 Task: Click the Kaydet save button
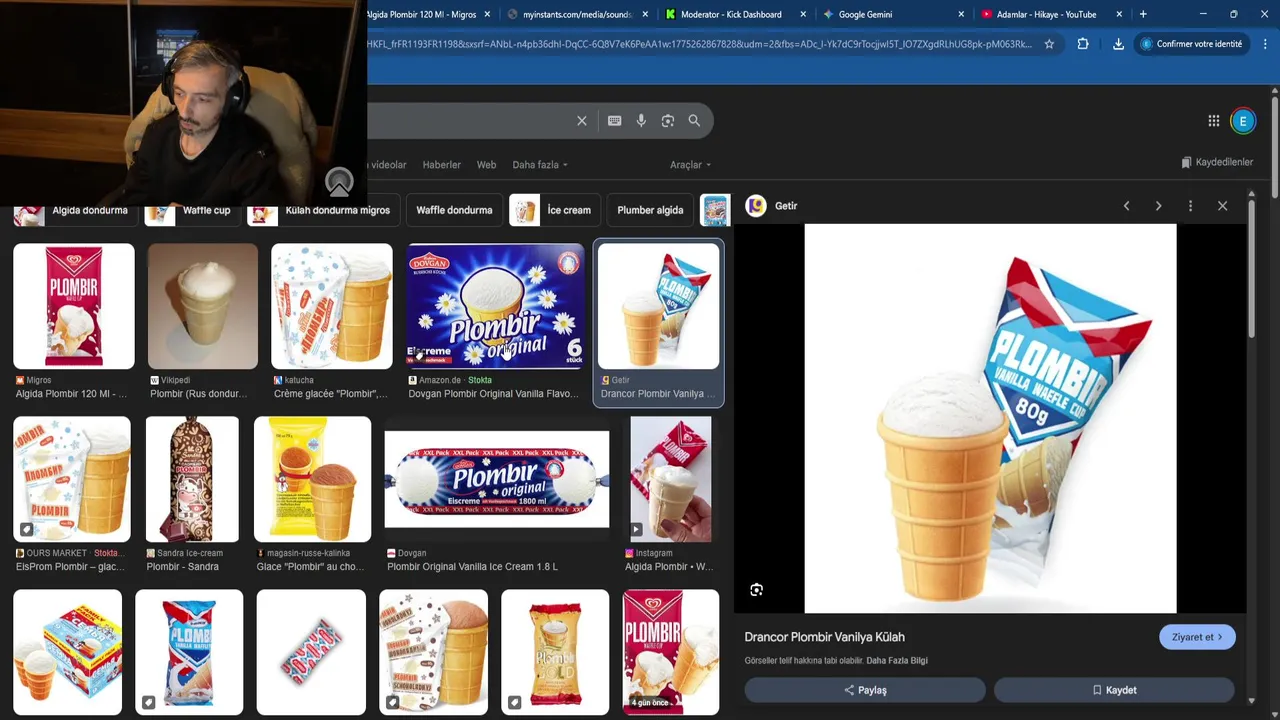tap(1114, 690)
